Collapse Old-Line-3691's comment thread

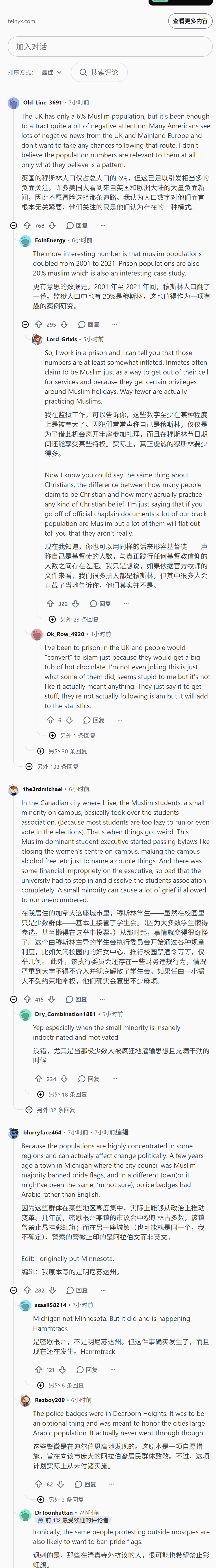(13, 225)
